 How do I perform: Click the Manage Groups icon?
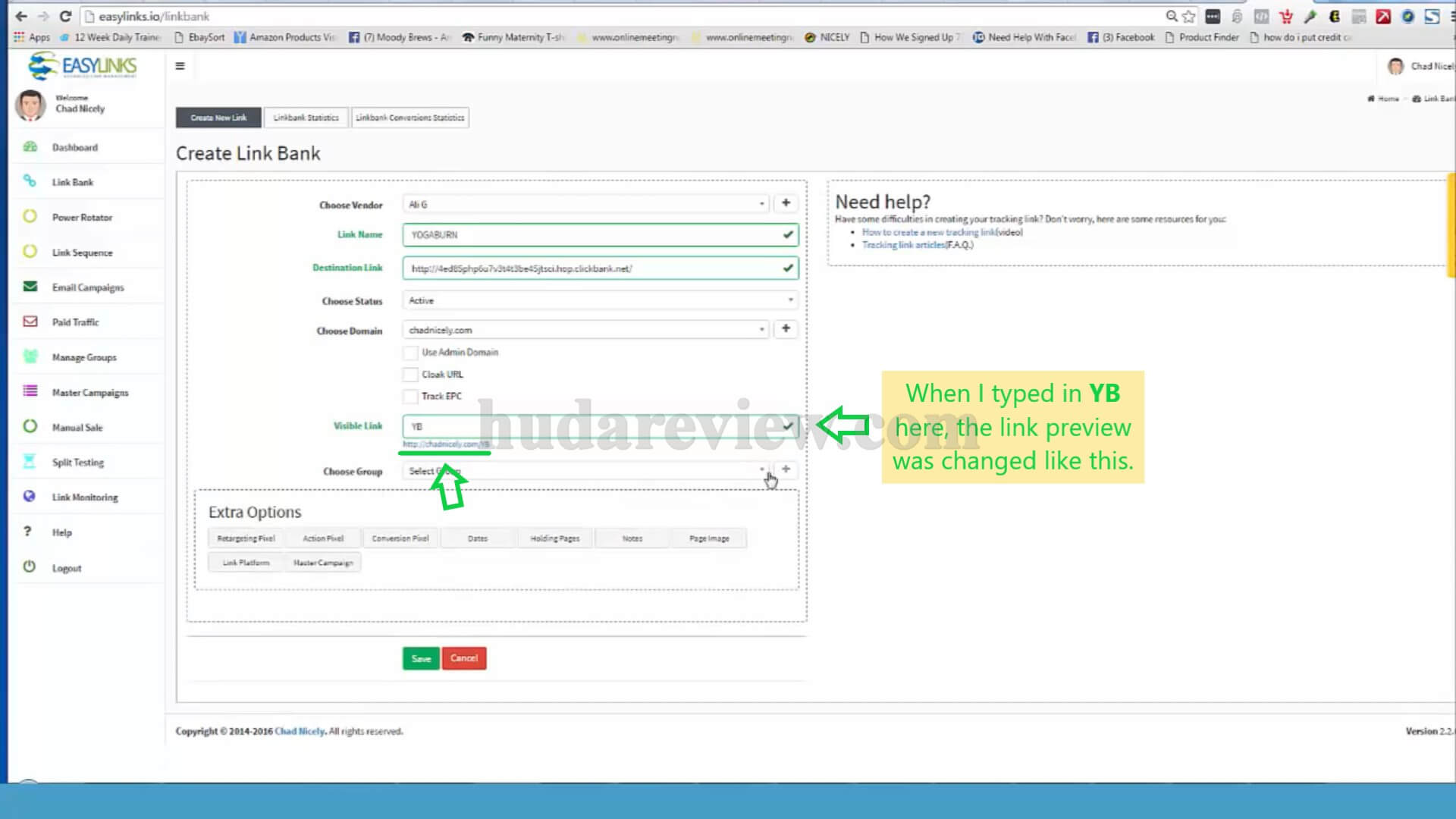click(x=30, y=356)
